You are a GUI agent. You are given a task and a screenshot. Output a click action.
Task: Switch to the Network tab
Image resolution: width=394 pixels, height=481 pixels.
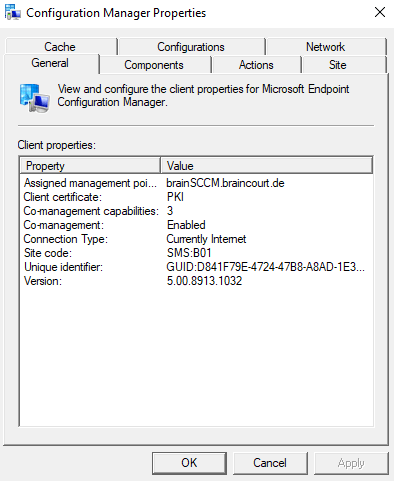[x=326, y=47]
